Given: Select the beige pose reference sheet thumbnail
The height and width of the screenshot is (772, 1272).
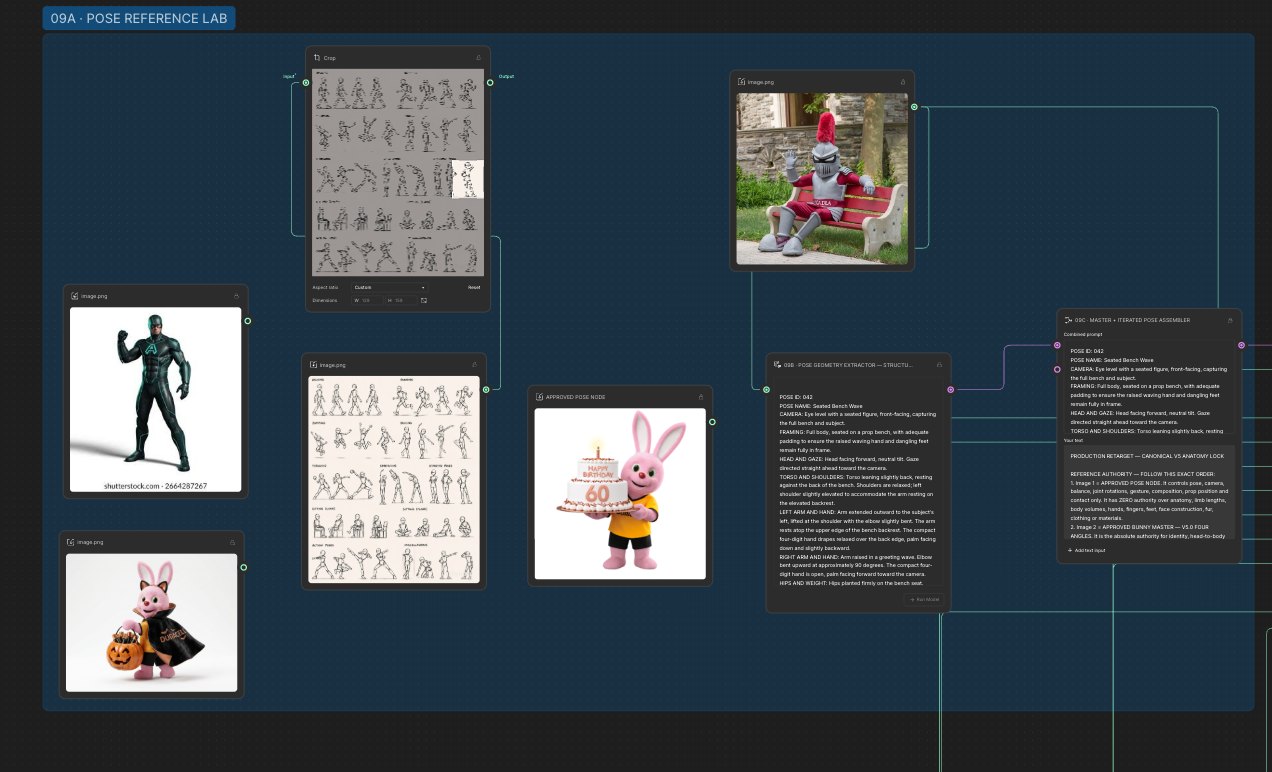Looking at the screenshot, I should (x=394, y=480).
